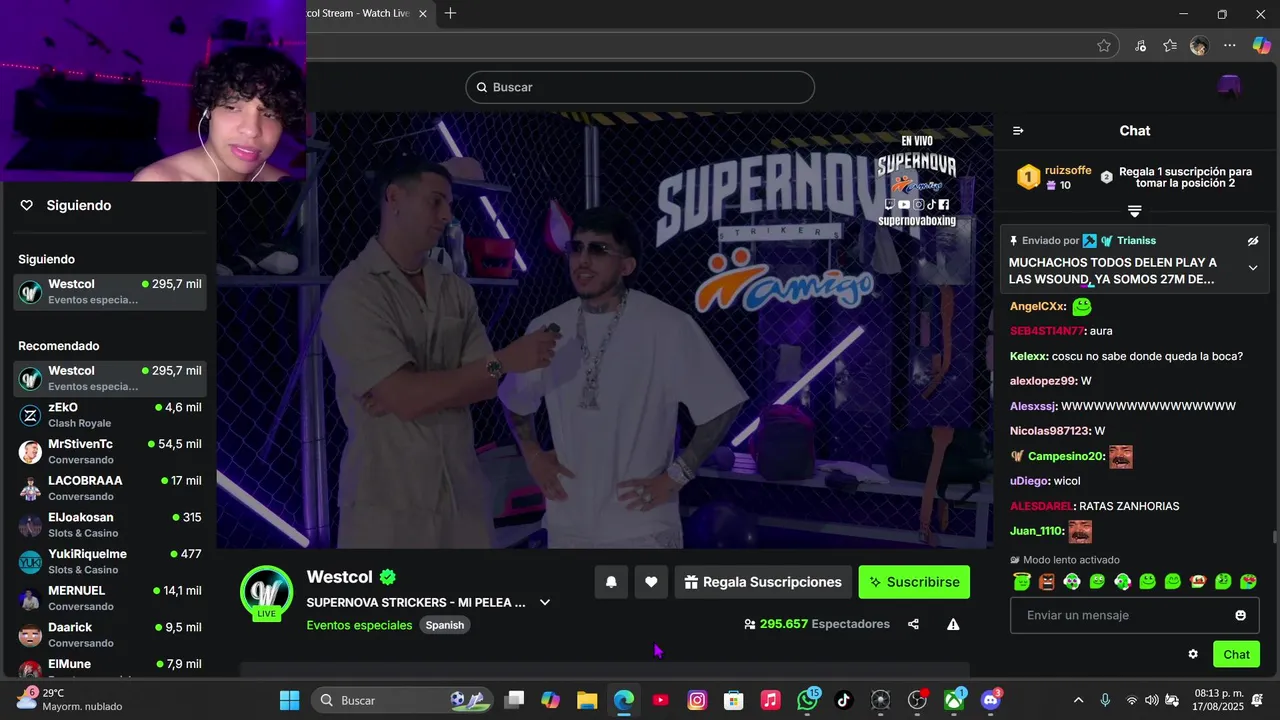Click the Buscar search field on Kick
Image resolution: width=1280 pixels, height=720 pixels.
pyautogui.click(x=640, y=87)
